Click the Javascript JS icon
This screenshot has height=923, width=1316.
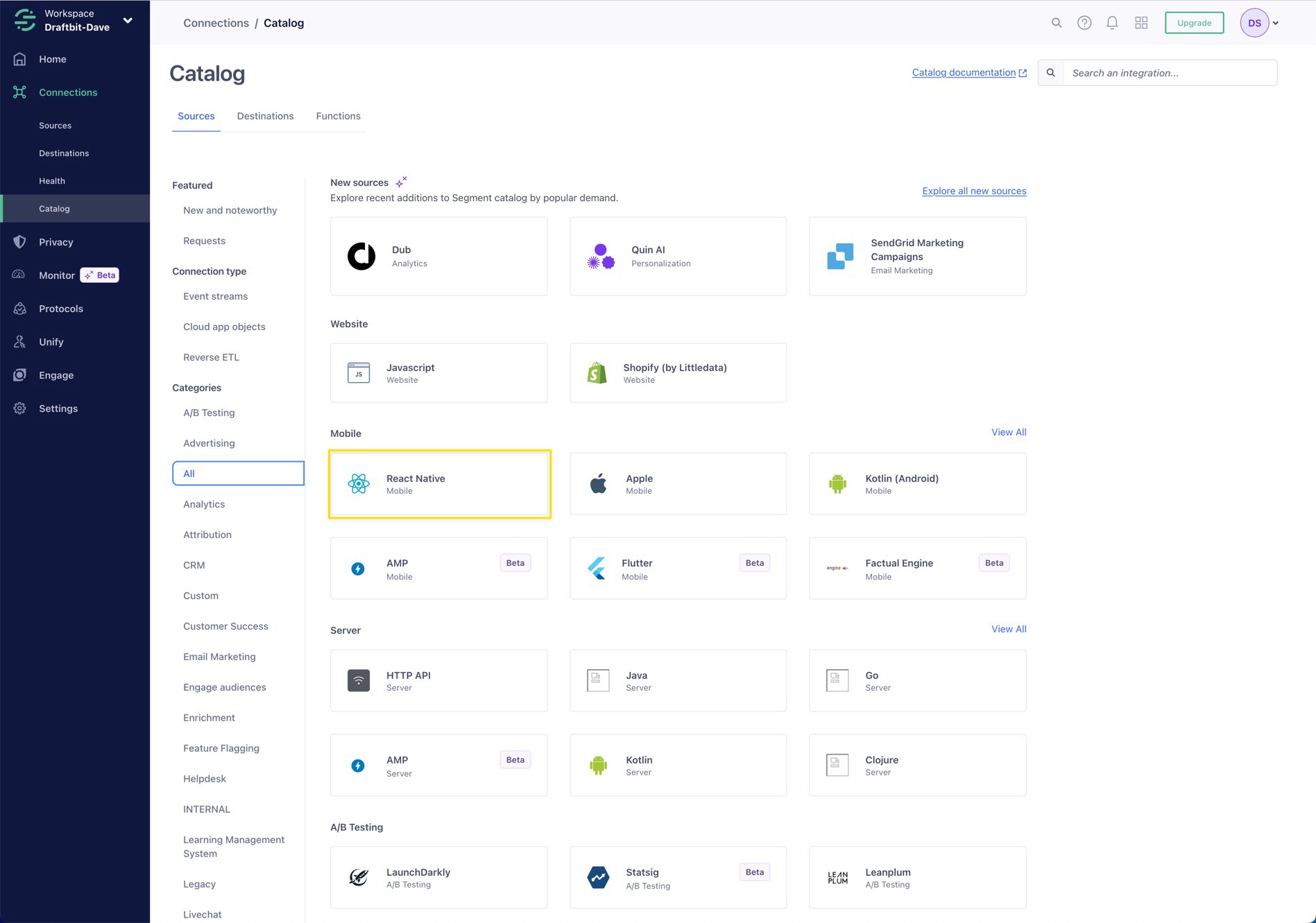359,373
